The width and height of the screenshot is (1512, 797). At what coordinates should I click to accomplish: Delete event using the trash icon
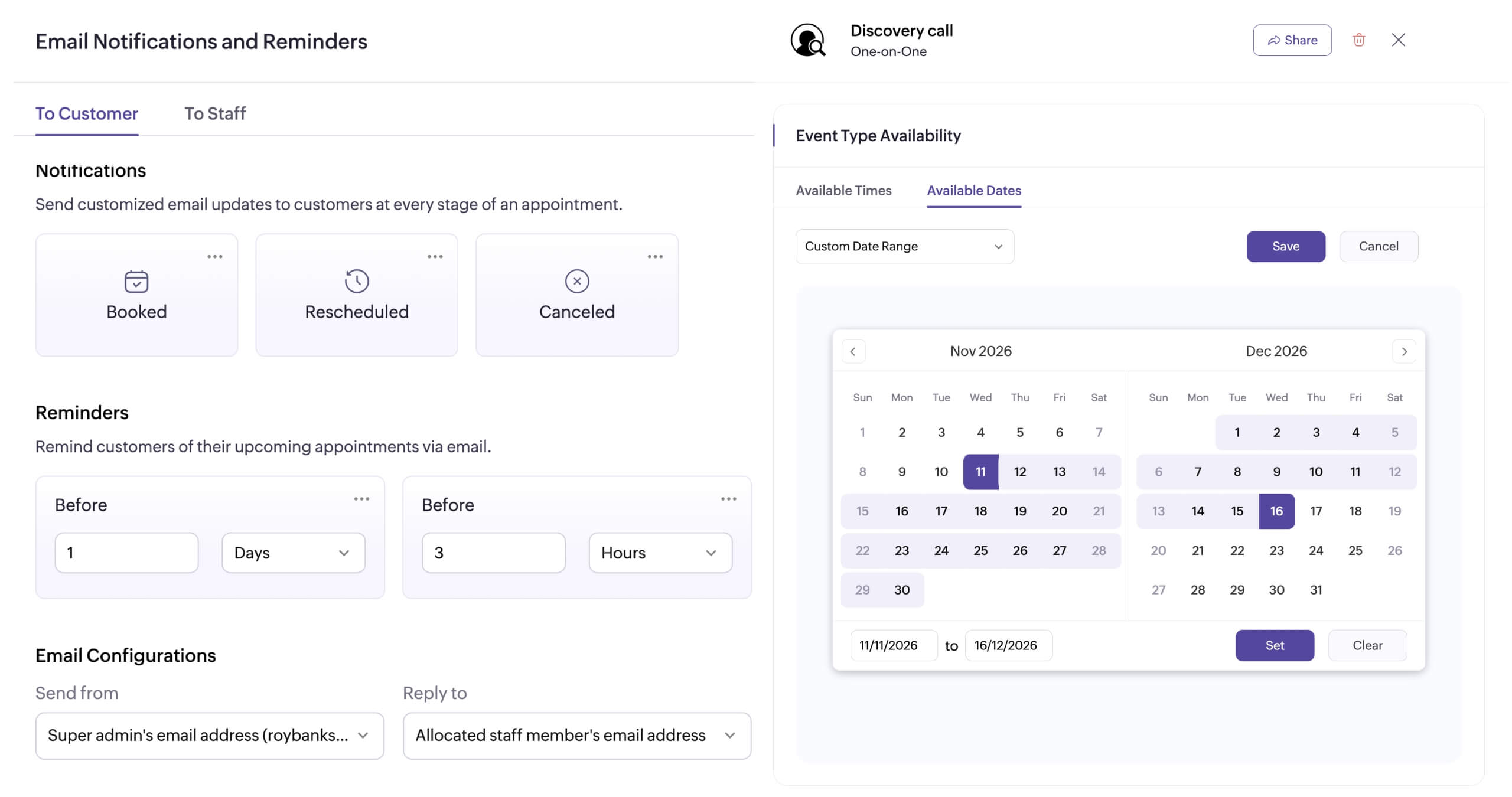click(1358, 40)
